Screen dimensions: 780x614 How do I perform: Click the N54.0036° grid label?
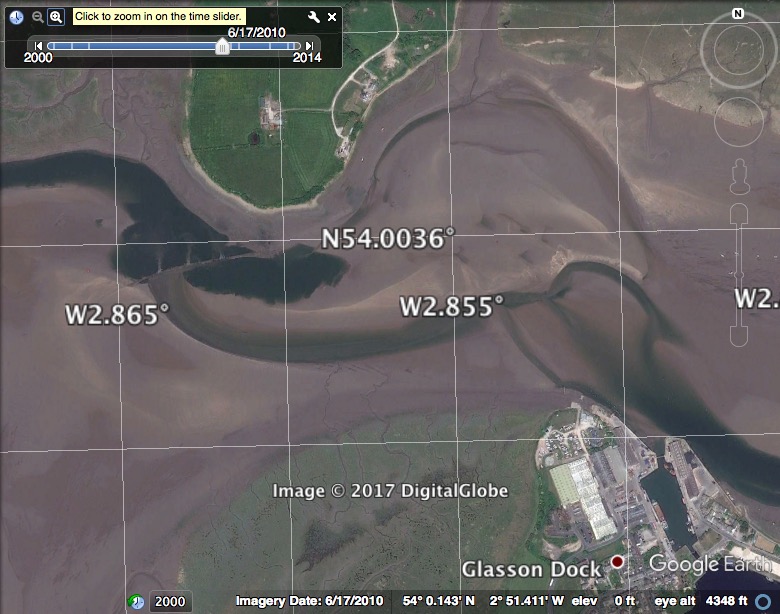(x=388, y=239)
